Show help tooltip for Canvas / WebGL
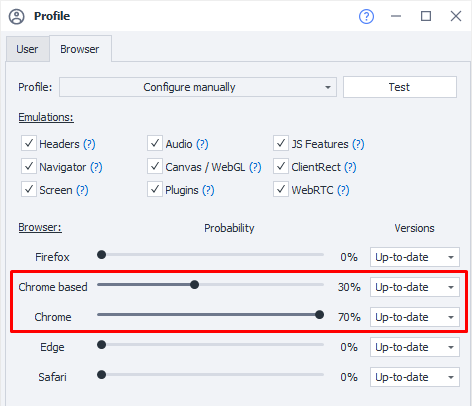Viewport: 472px width, 407px height. tap(255, 167)
